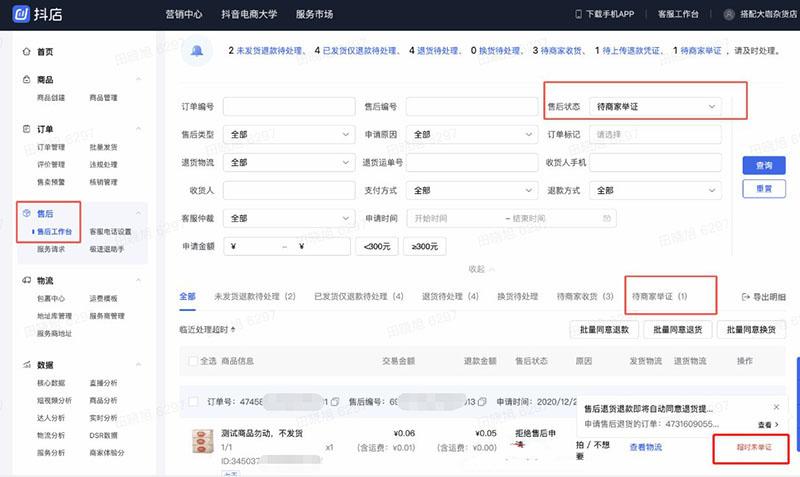Collapse the 订单 sidebar section
The height and width of the screenshot is (477, 800).
[x=139, y=129]
